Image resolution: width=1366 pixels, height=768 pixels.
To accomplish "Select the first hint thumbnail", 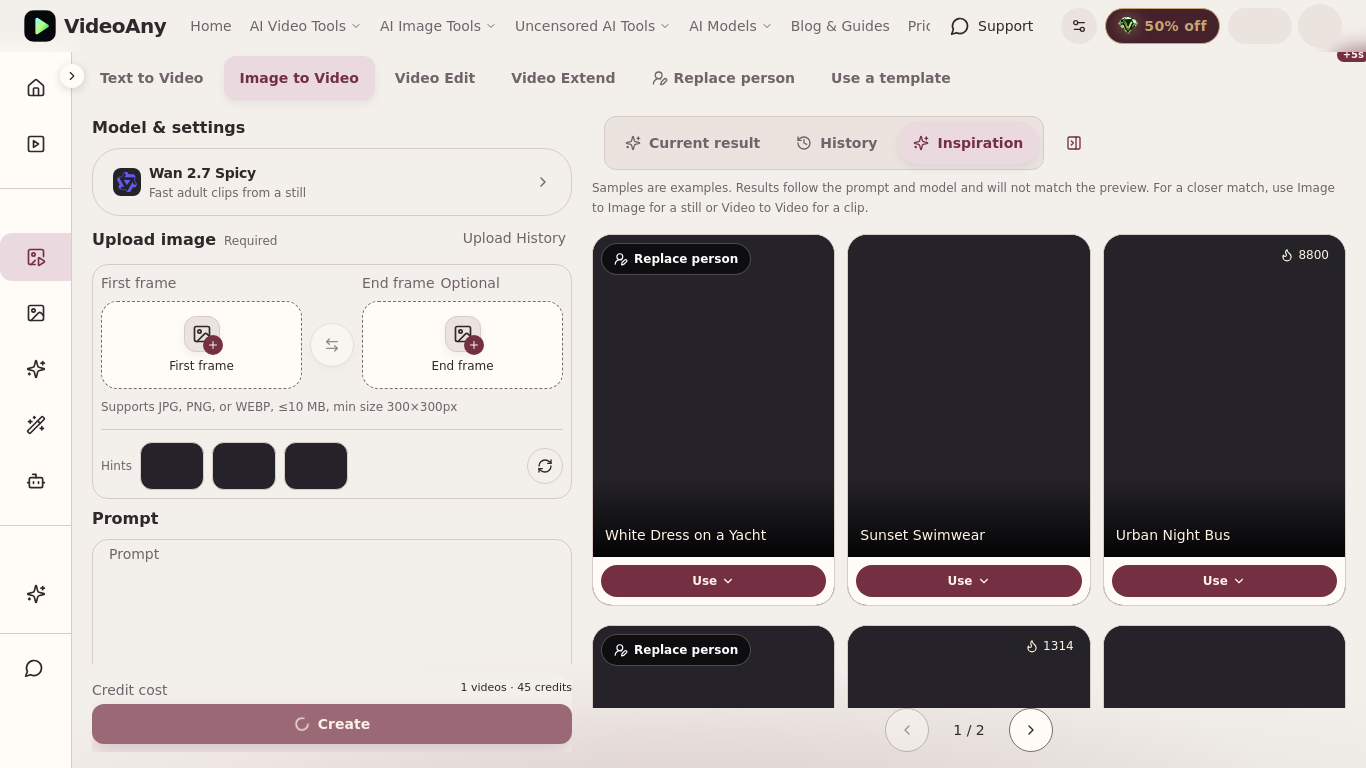I will click(x=172, y=466).
